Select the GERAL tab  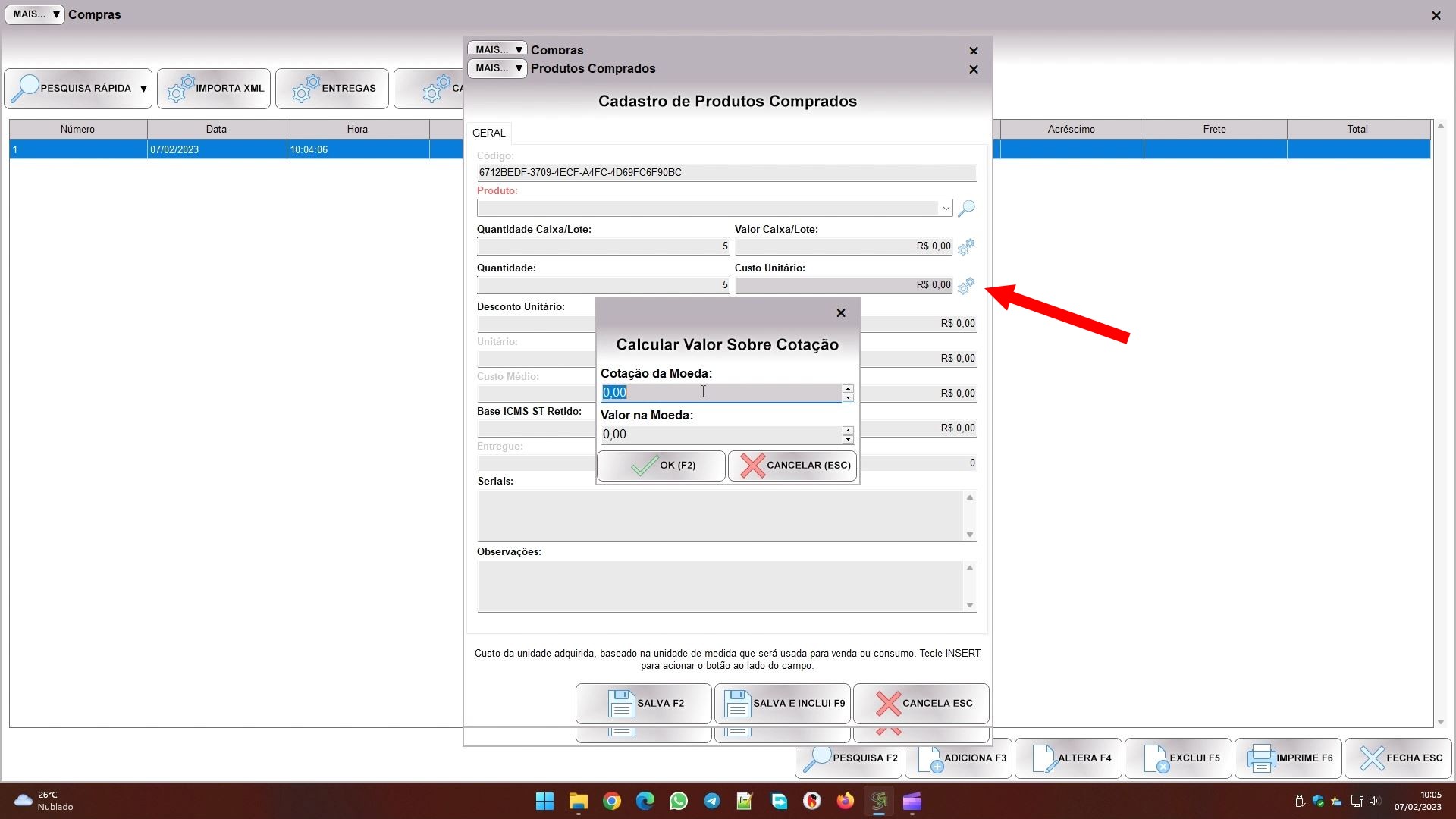point(489,133)
